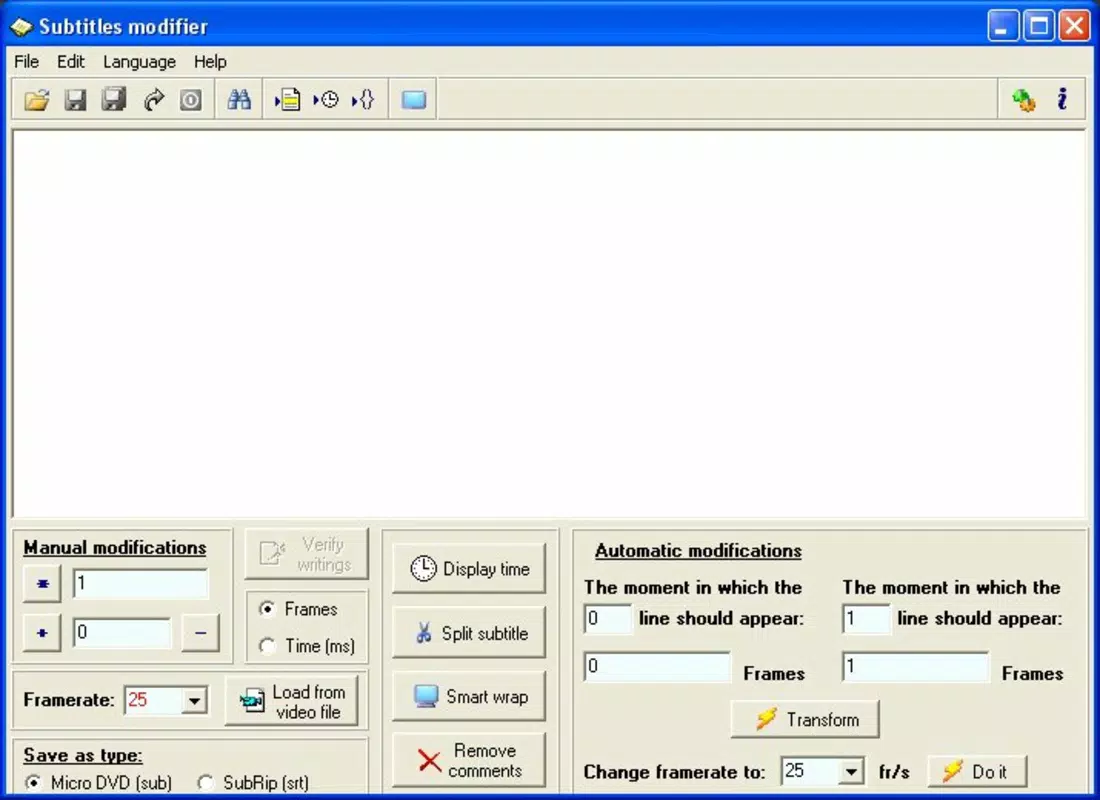Click the Do it button
This screenshot has height=800, width=1100.
click(977, 771)
